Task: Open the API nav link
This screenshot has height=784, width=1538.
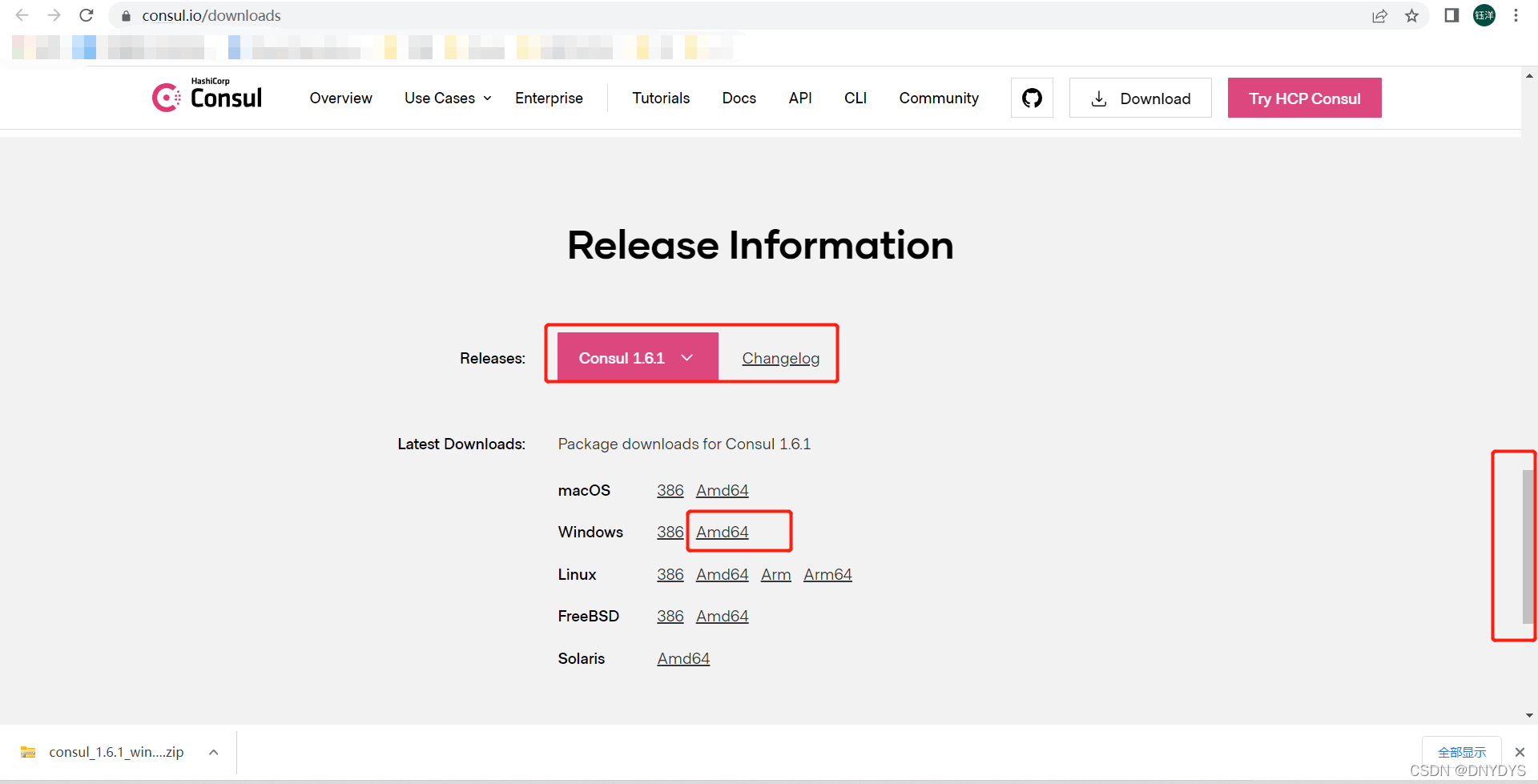Action: point(800,98)
